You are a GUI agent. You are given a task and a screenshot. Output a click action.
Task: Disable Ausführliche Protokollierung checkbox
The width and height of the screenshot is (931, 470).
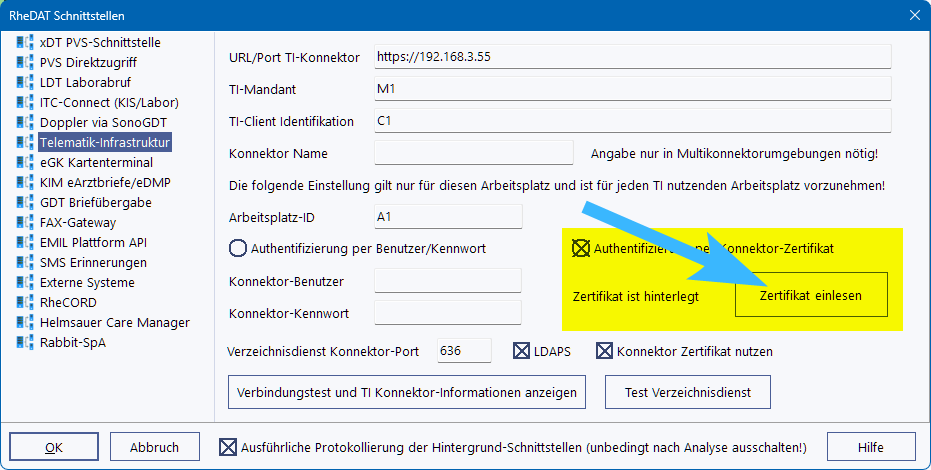pos(228,447)
